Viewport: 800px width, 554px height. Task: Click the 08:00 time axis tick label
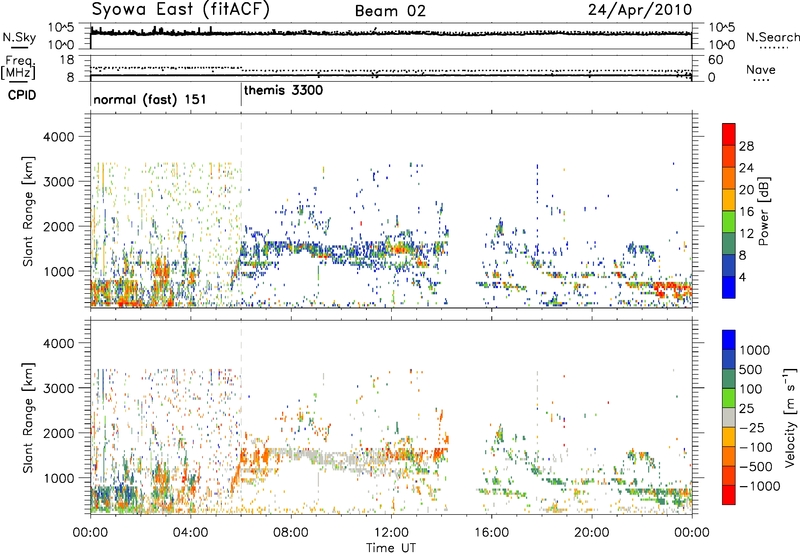point(291,533)
